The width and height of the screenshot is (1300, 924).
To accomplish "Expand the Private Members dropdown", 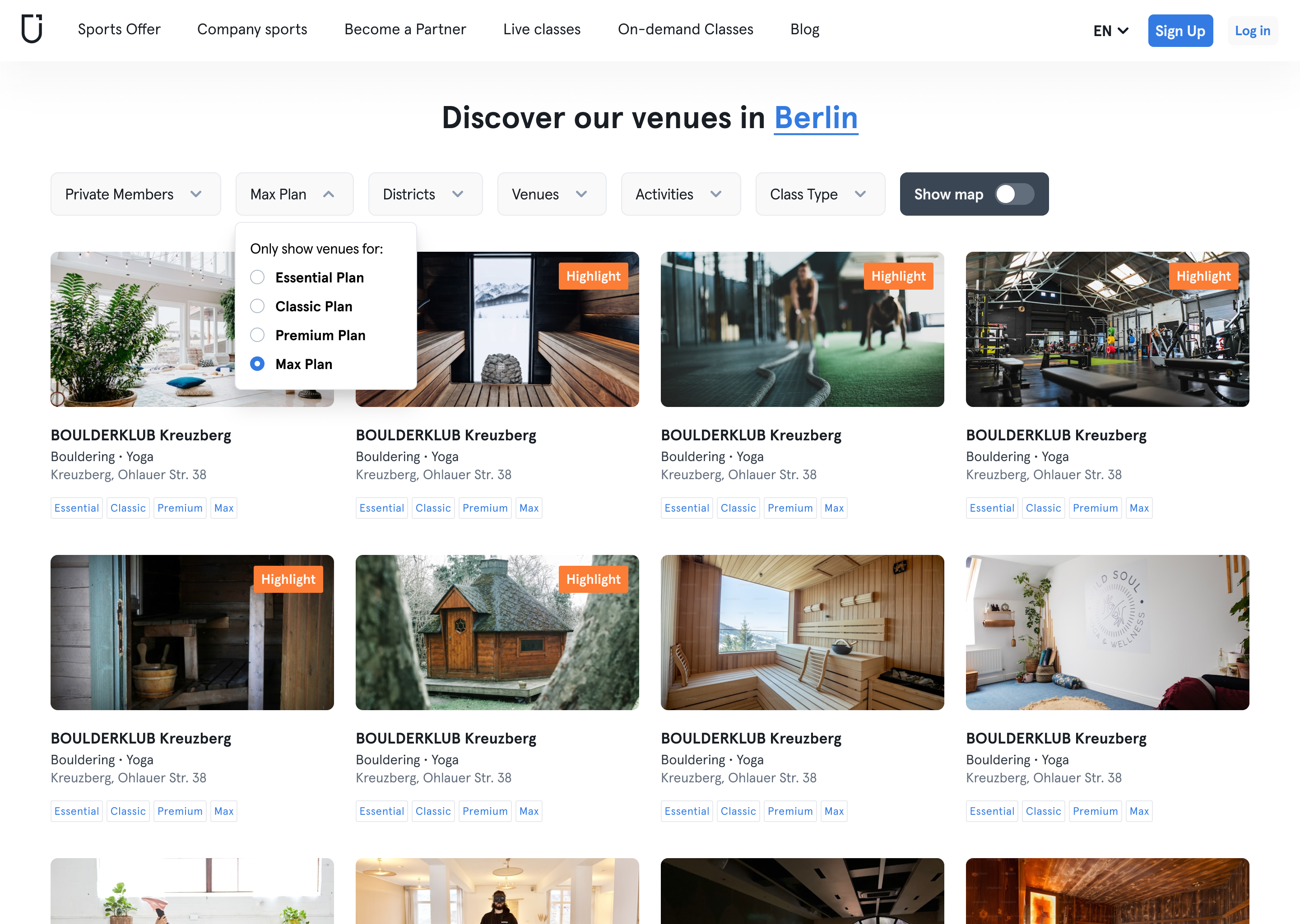I will 135,194.
